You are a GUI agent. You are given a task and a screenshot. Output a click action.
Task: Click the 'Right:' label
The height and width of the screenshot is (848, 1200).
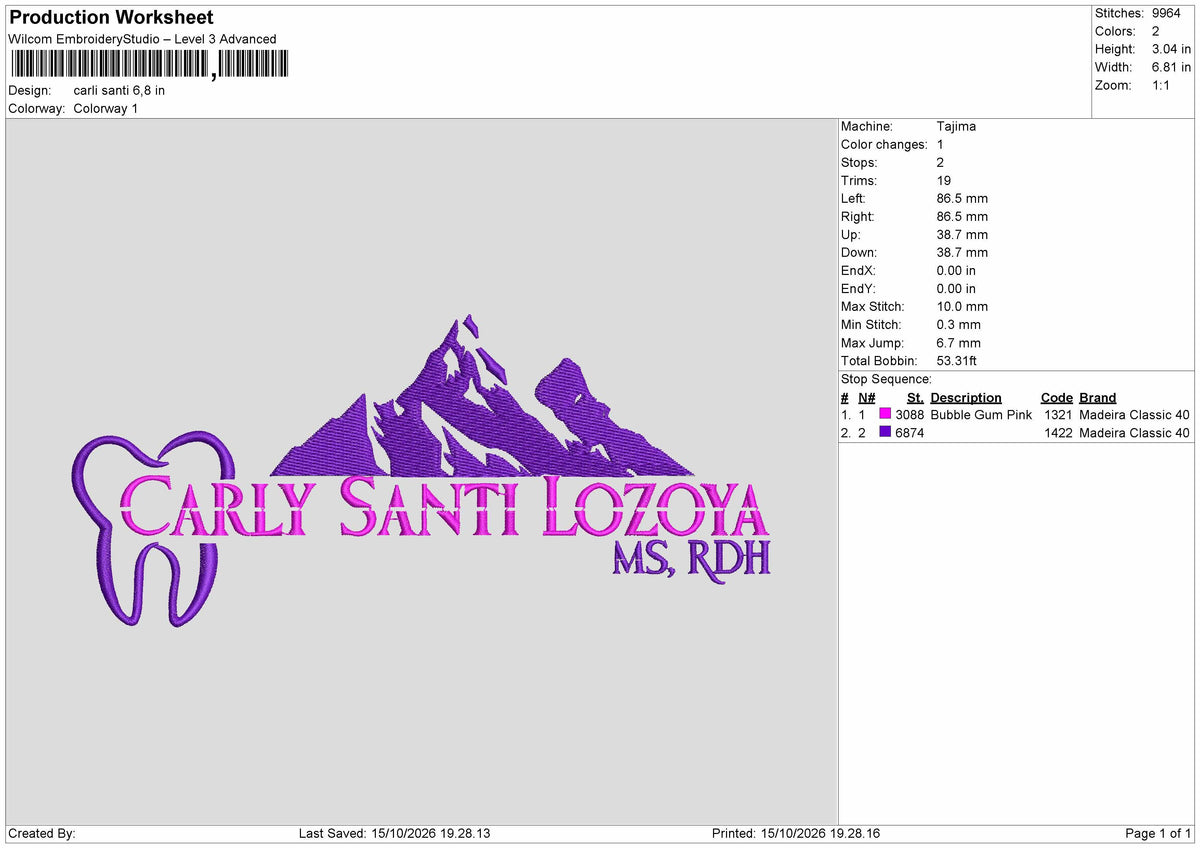[x=857, y=216]
